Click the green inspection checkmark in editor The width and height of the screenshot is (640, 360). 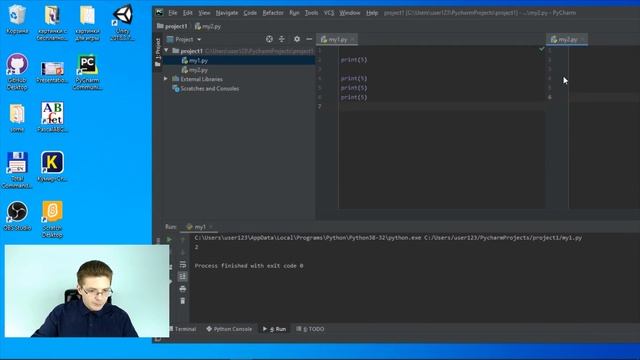(542, 49)
